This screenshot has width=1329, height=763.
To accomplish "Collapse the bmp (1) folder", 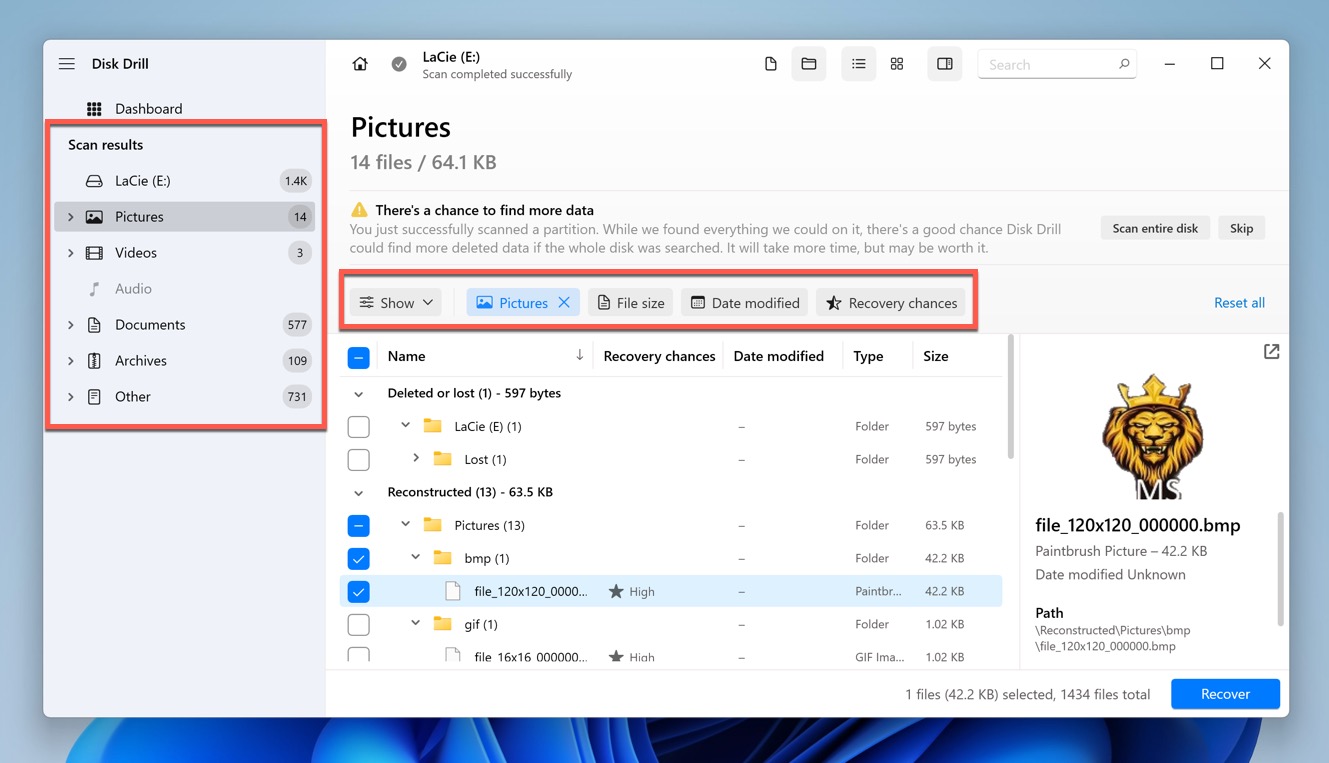I will [x=416, y=558].
